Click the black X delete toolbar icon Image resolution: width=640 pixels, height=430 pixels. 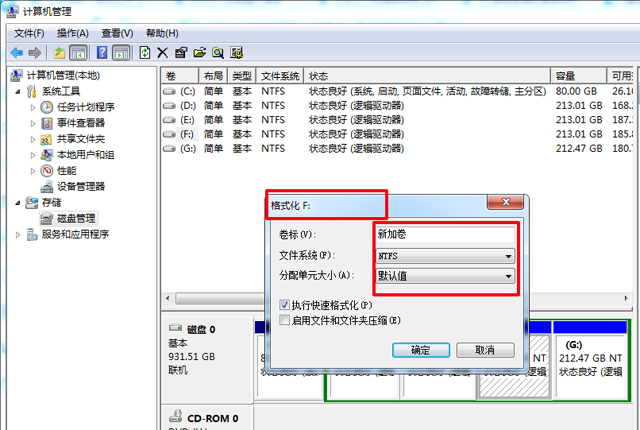(x=163, y=52)
